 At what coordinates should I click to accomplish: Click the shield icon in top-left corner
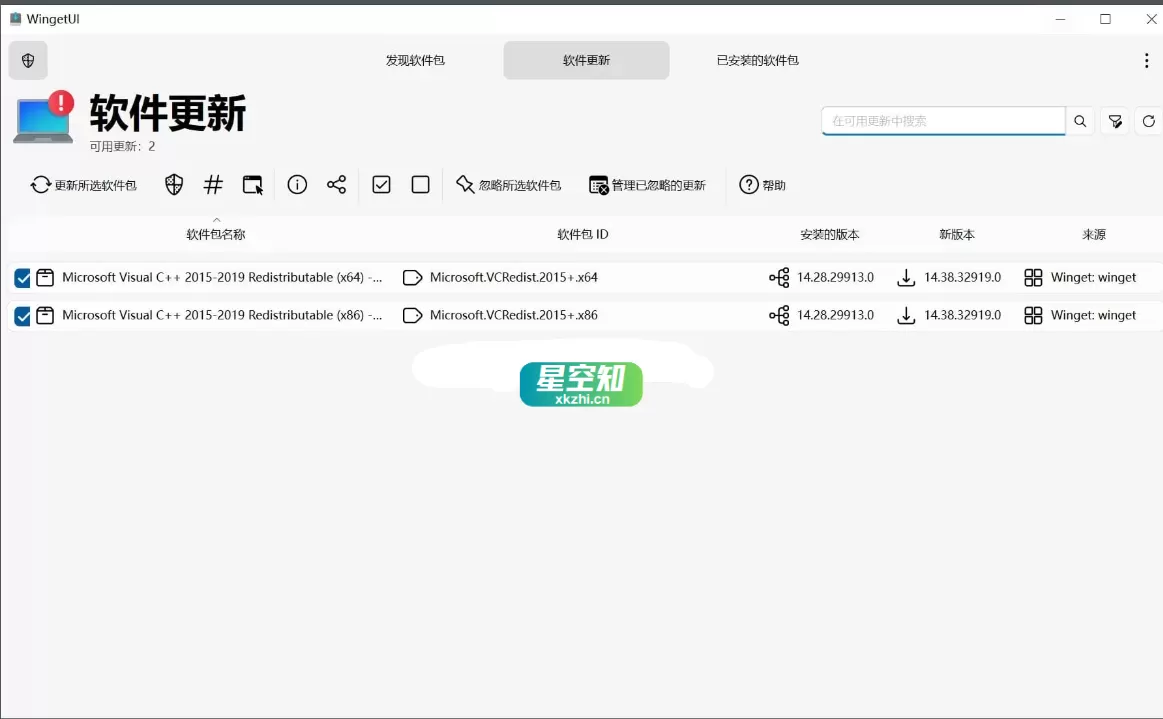(27, 60)
